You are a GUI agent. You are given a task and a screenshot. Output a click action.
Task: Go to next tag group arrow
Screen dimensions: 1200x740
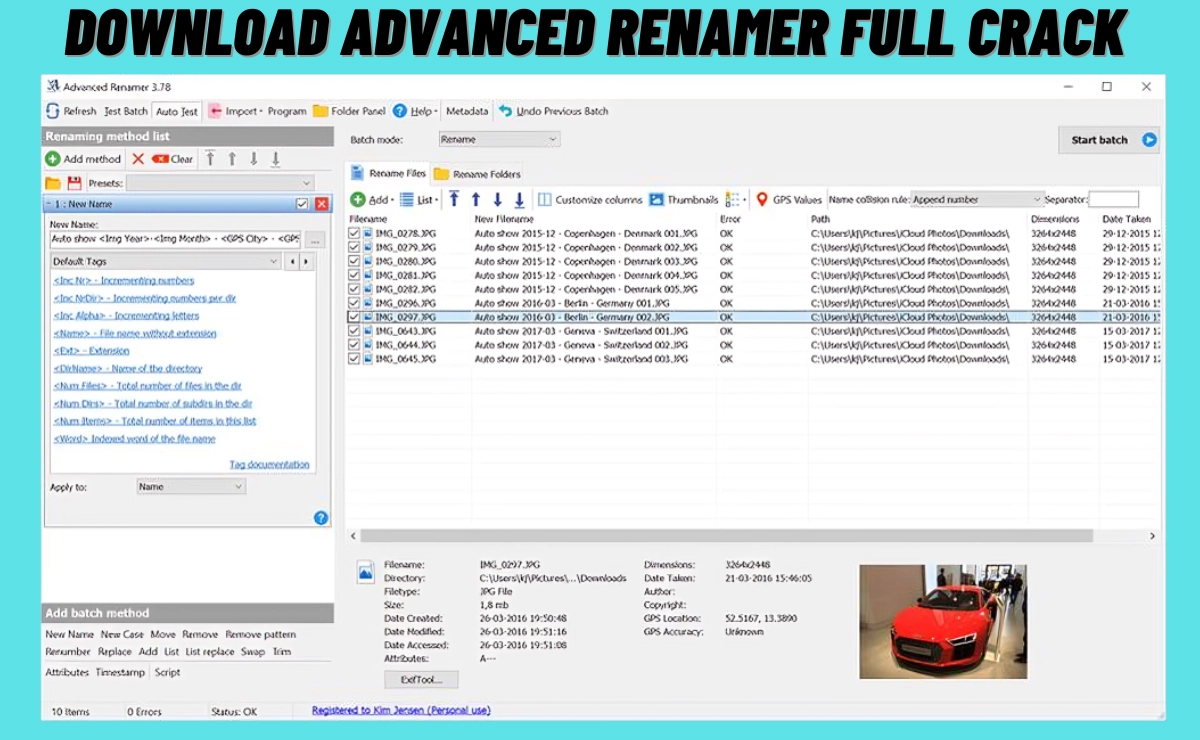[x=306, y=261]
